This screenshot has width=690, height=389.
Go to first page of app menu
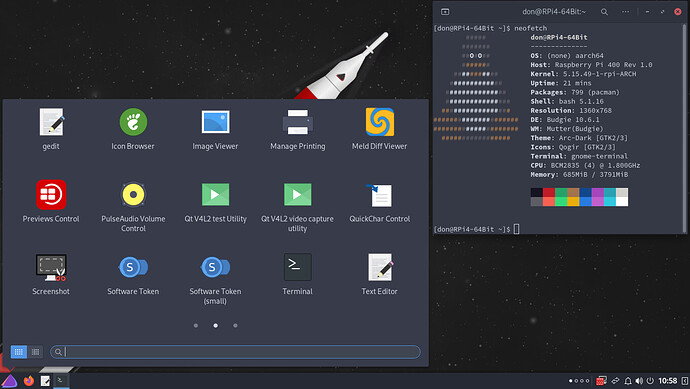[x=196, y=326]
